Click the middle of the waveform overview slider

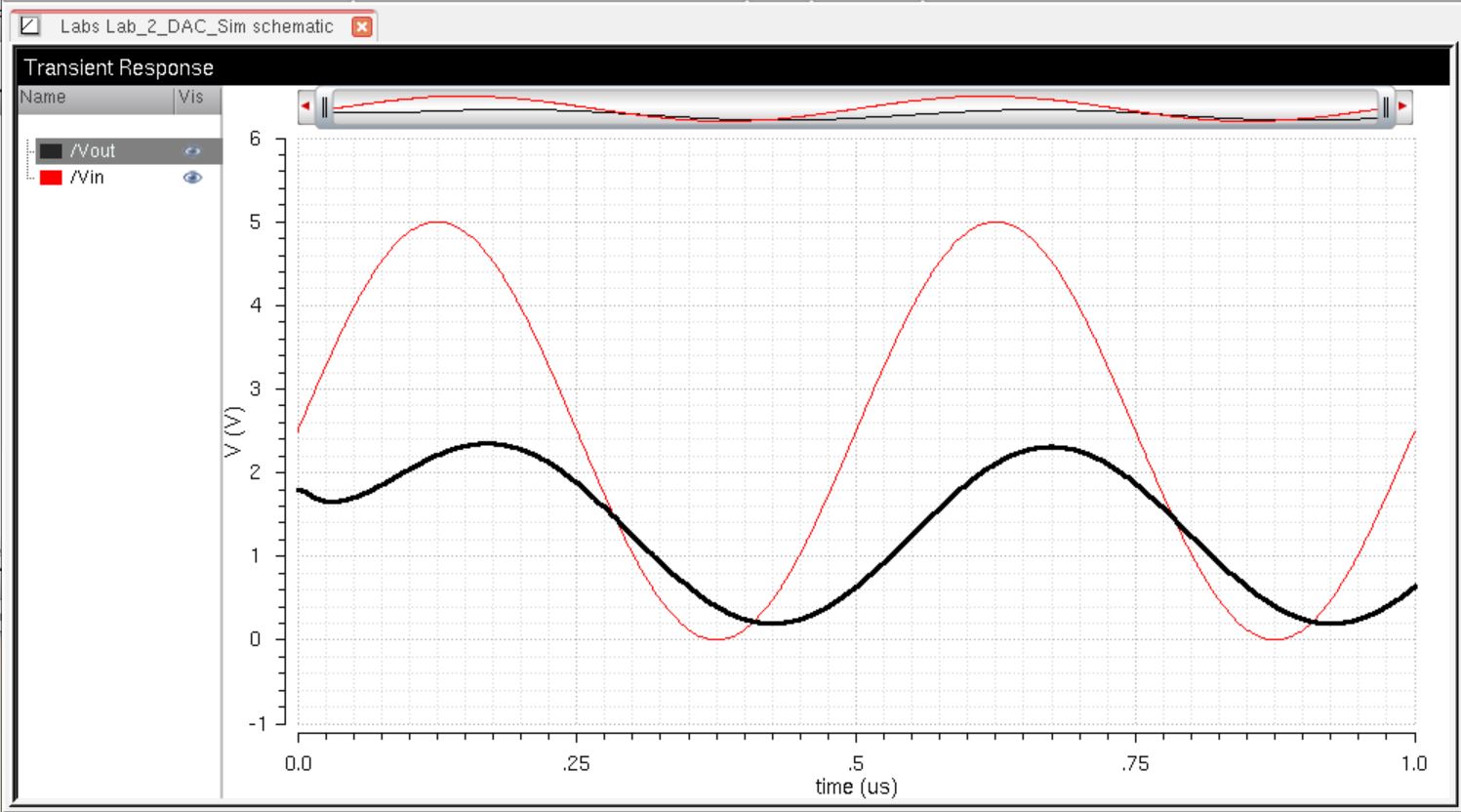[855, 107]
